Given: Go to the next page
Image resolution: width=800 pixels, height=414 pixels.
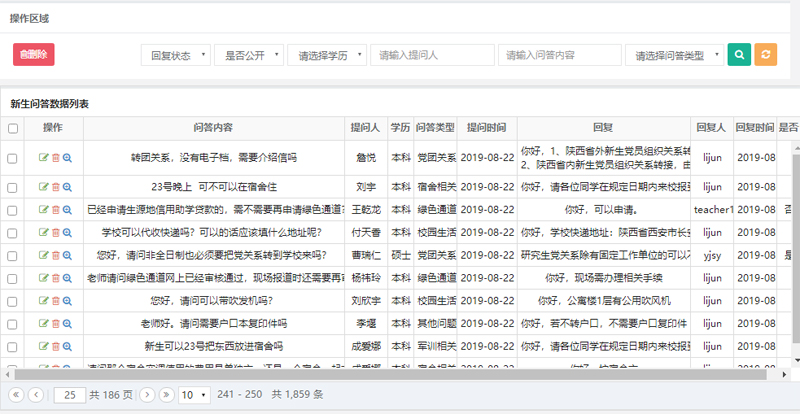Looking at the screenshot, I should coord(147,395).
